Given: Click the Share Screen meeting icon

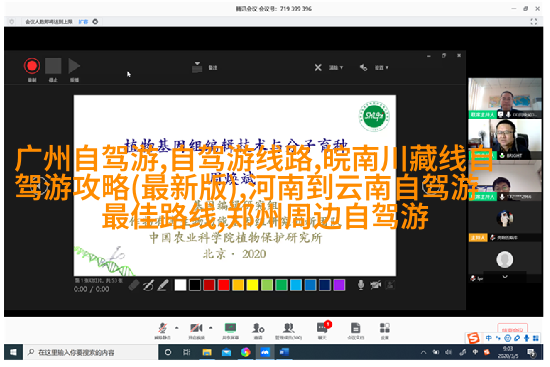Looking at the screenshot, I should click(230, 331).
